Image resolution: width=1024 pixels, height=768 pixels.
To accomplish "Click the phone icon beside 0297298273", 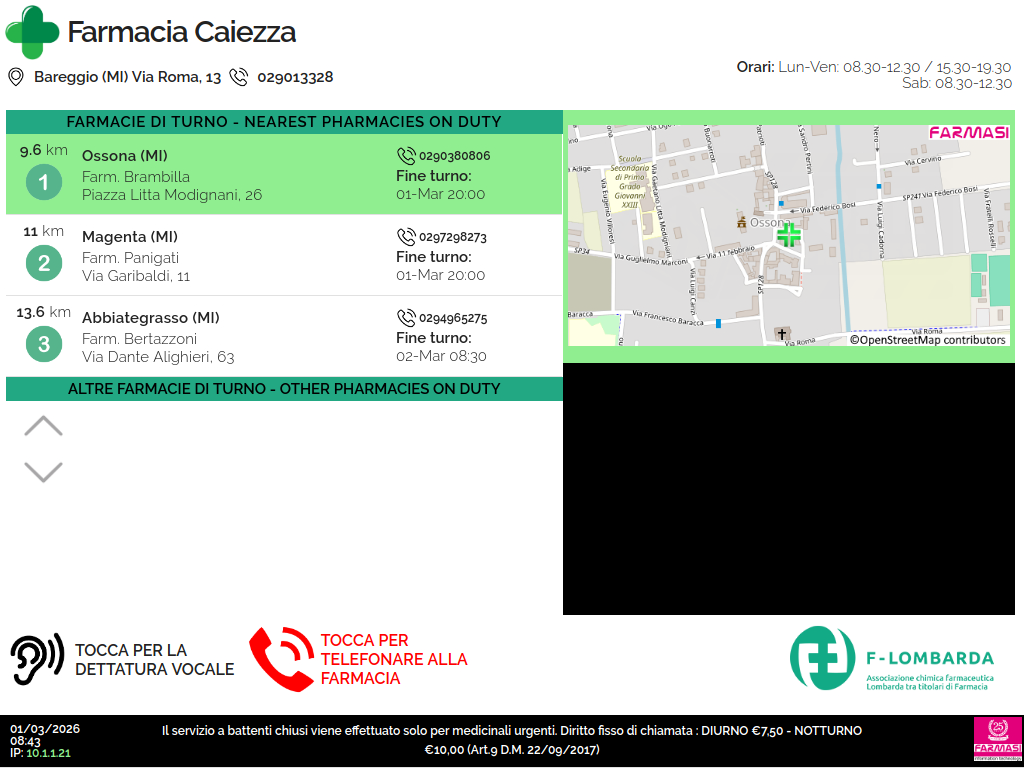I will click(406, 237).
